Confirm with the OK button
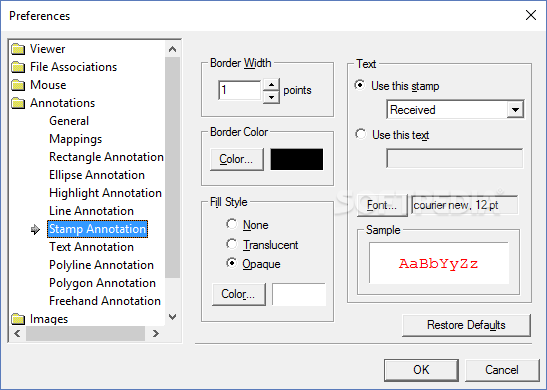The width and height of the screenshot is (547, 390). click(421, 370)
